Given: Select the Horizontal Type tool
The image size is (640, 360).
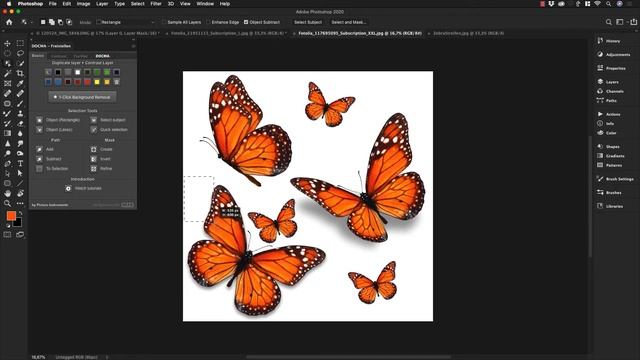Looking at the screenshot, I should point(20,163).
